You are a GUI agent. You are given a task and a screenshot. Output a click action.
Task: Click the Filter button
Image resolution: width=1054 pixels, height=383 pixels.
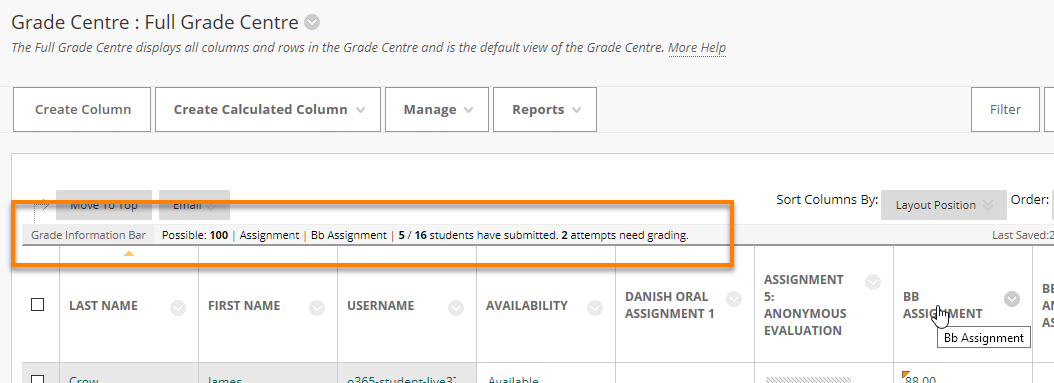pyautogui.click(x=1006, y=110)
